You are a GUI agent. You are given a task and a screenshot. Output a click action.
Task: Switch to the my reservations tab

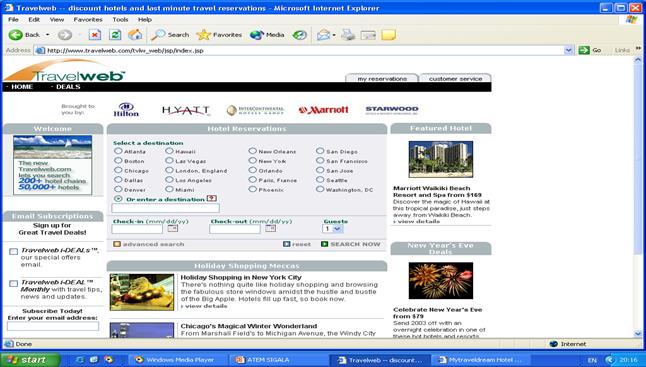coord(382,78)
